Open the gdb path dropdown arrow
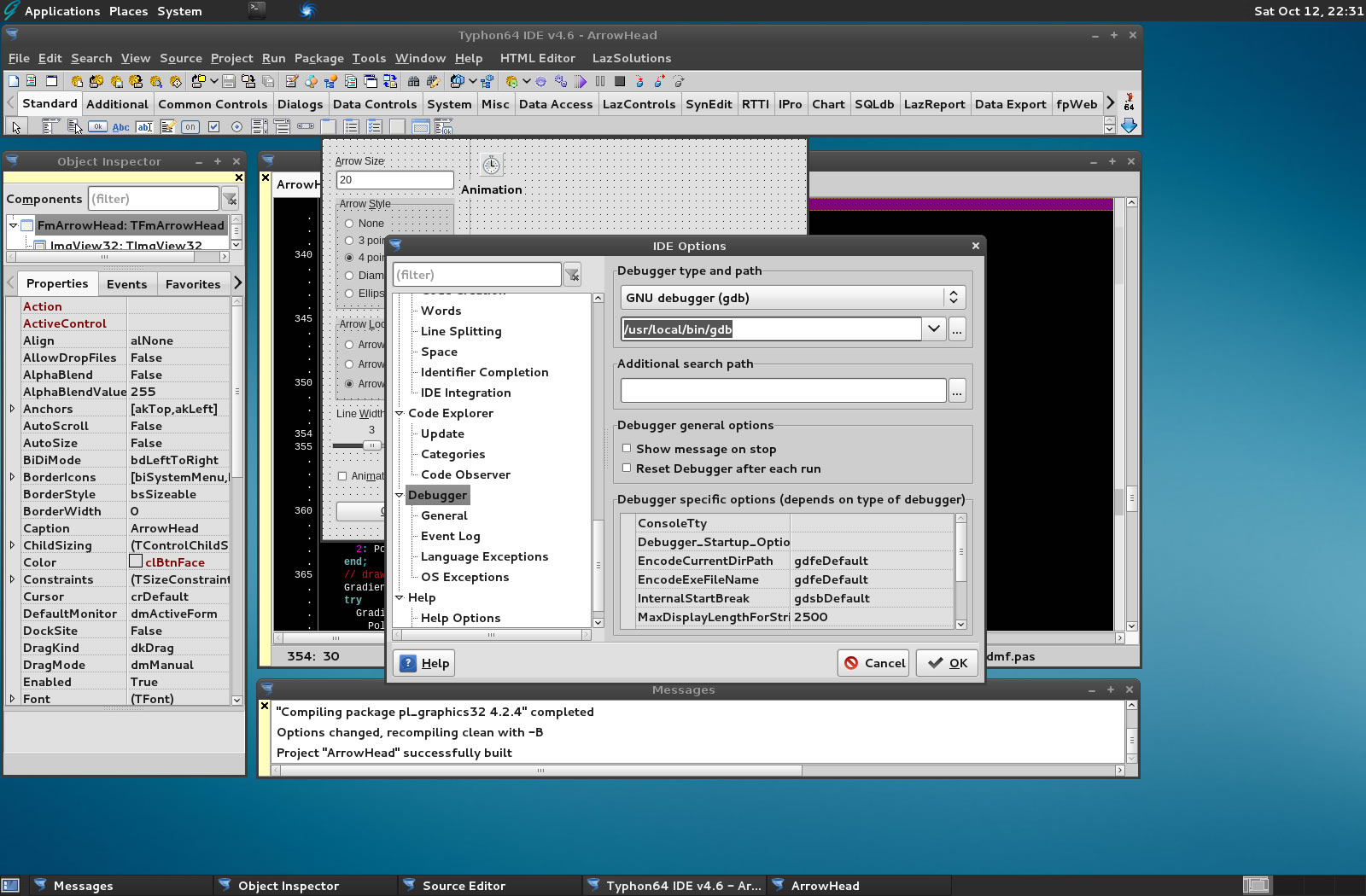The width and height of the screenshot is (1366, 896). pos(934,329)
